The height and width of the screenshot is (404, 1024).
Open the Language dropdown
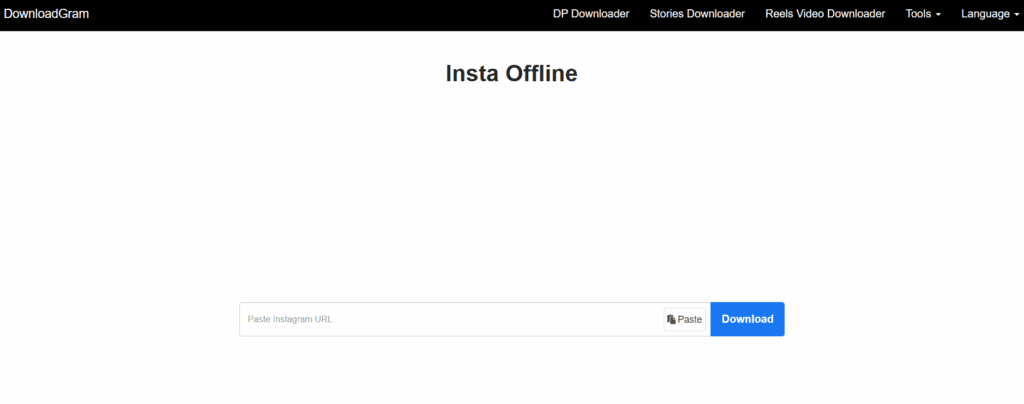[989, 14]
